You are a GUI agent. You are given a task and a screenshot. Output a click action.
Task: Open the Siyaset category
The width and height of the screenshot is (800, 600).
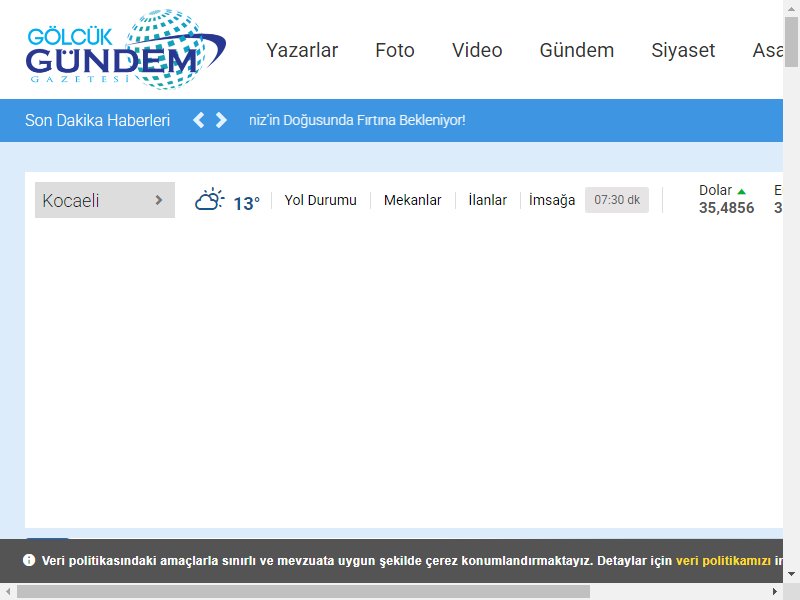pyautogui.click(x=683, y=50)
